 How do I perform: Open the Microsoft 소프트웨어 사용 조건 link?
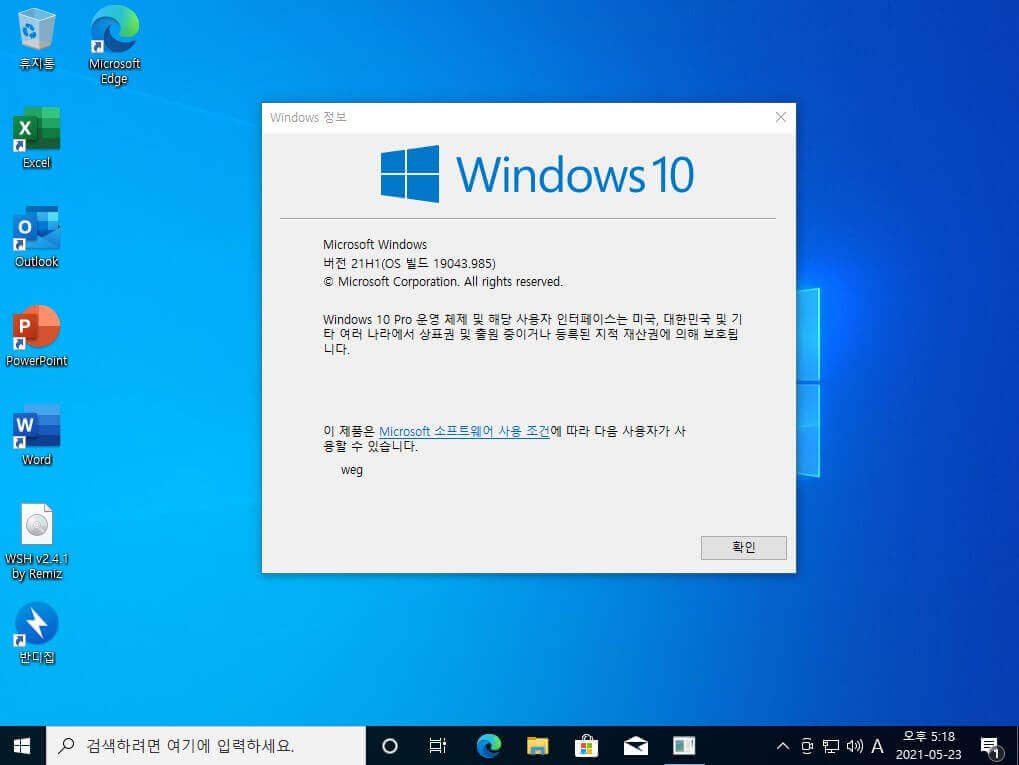(x=464, y=431)
